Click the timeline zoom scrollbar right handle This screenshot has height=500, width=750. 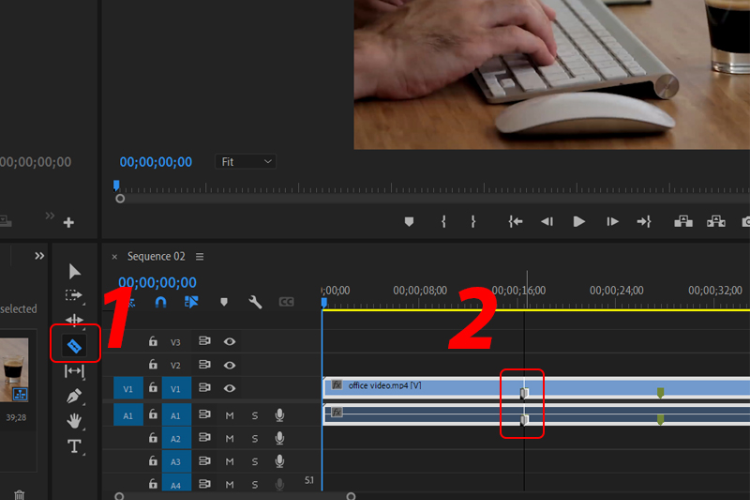pyautogui.click(x=351, y=496)
